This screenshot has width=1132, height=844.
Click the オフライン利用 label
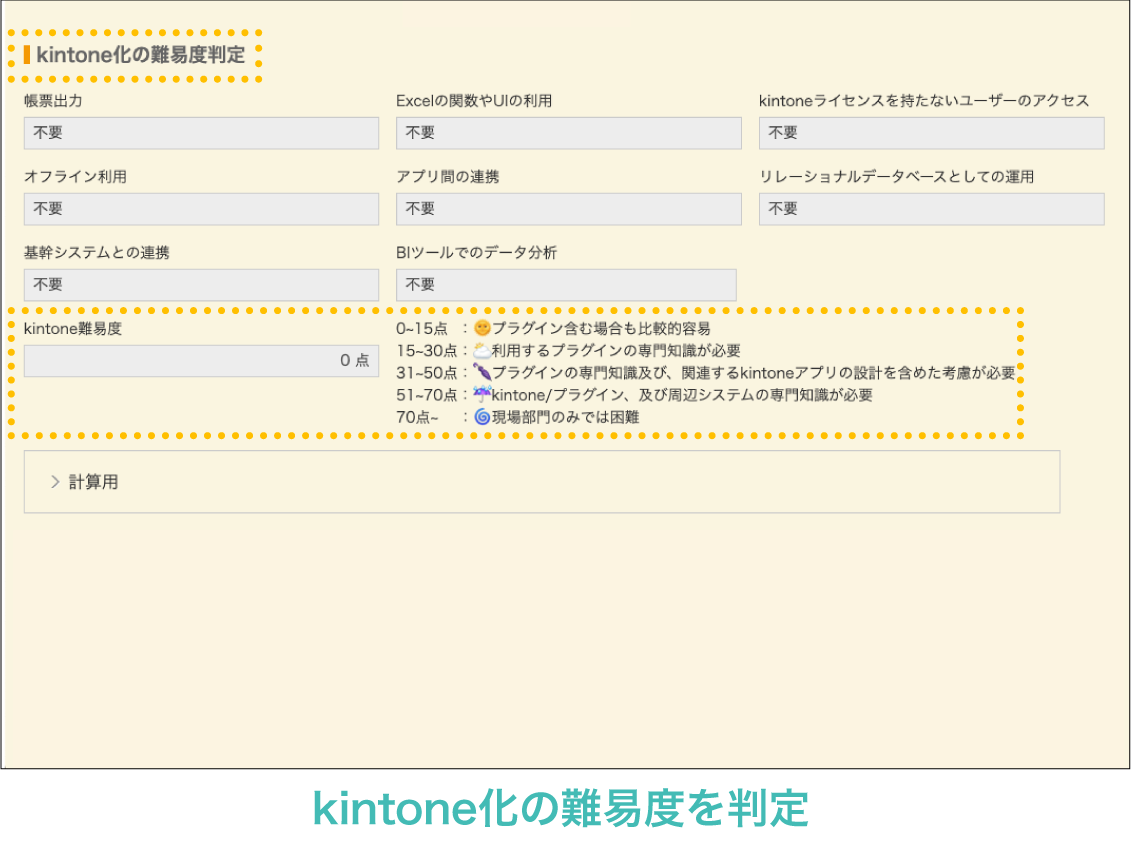point(75,176)
